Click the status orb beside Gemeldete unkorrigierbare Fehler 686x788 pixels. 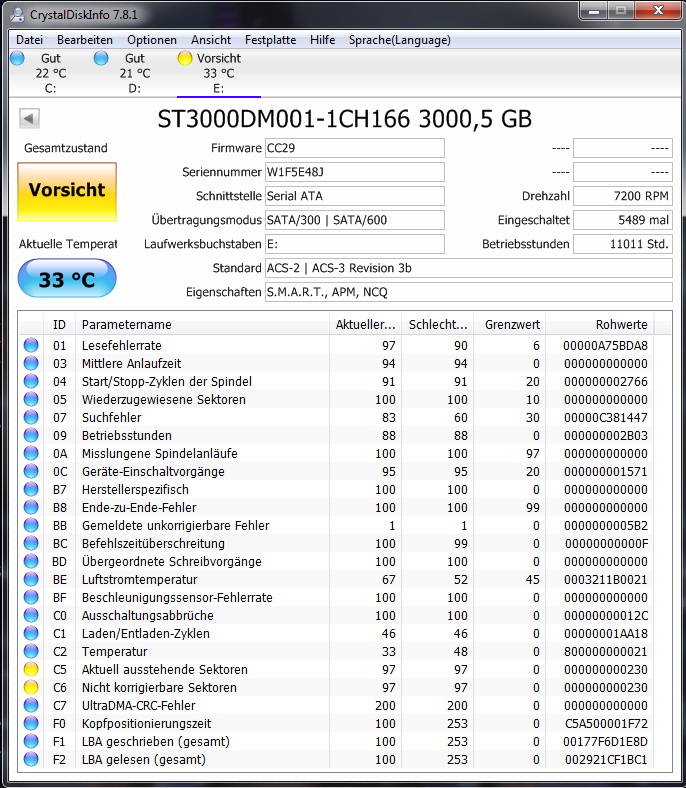pos(31,526)
